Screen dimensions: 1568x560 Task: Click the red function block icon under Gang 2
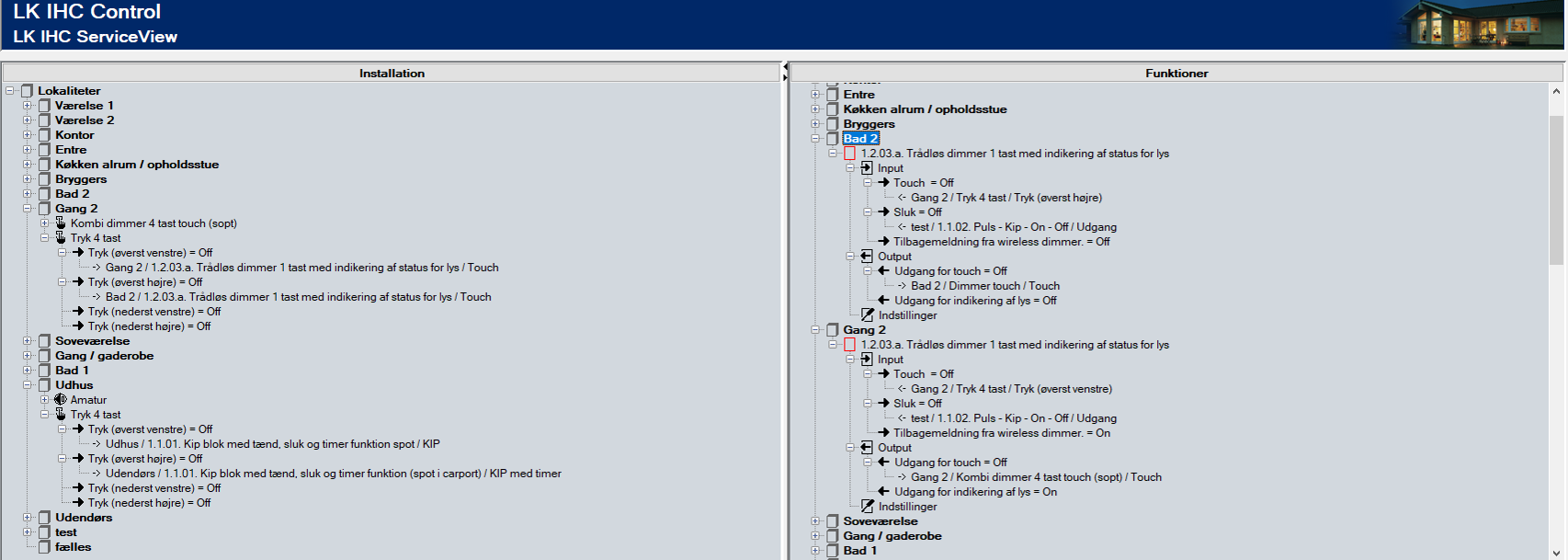(849, 345)
